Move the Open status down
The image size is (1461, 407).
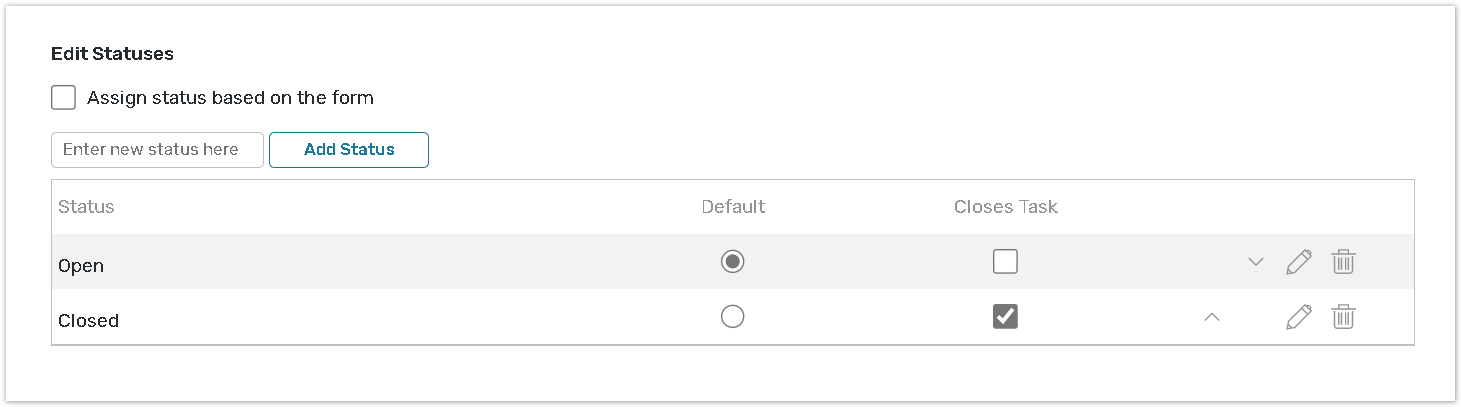(x=1256, y=263)
